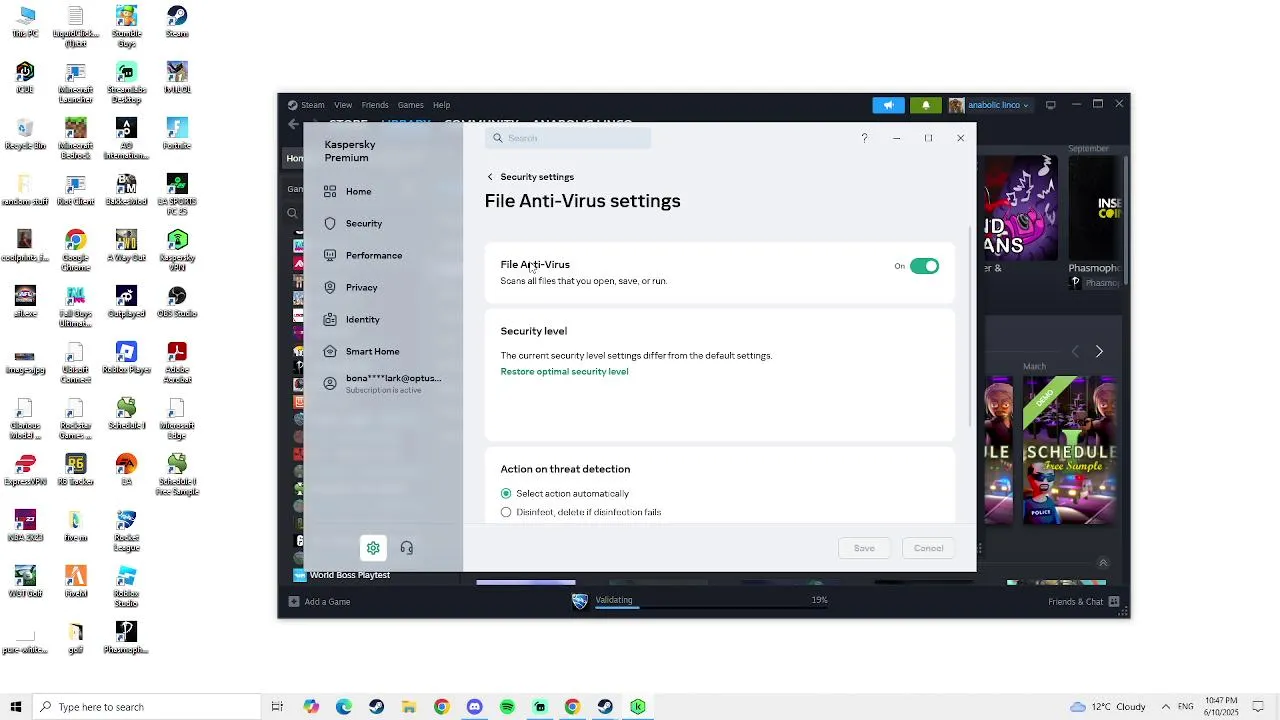The image size is (1280, 720).
Task: Click the next arrow in Steam shelf
Action: [1099, 352]
